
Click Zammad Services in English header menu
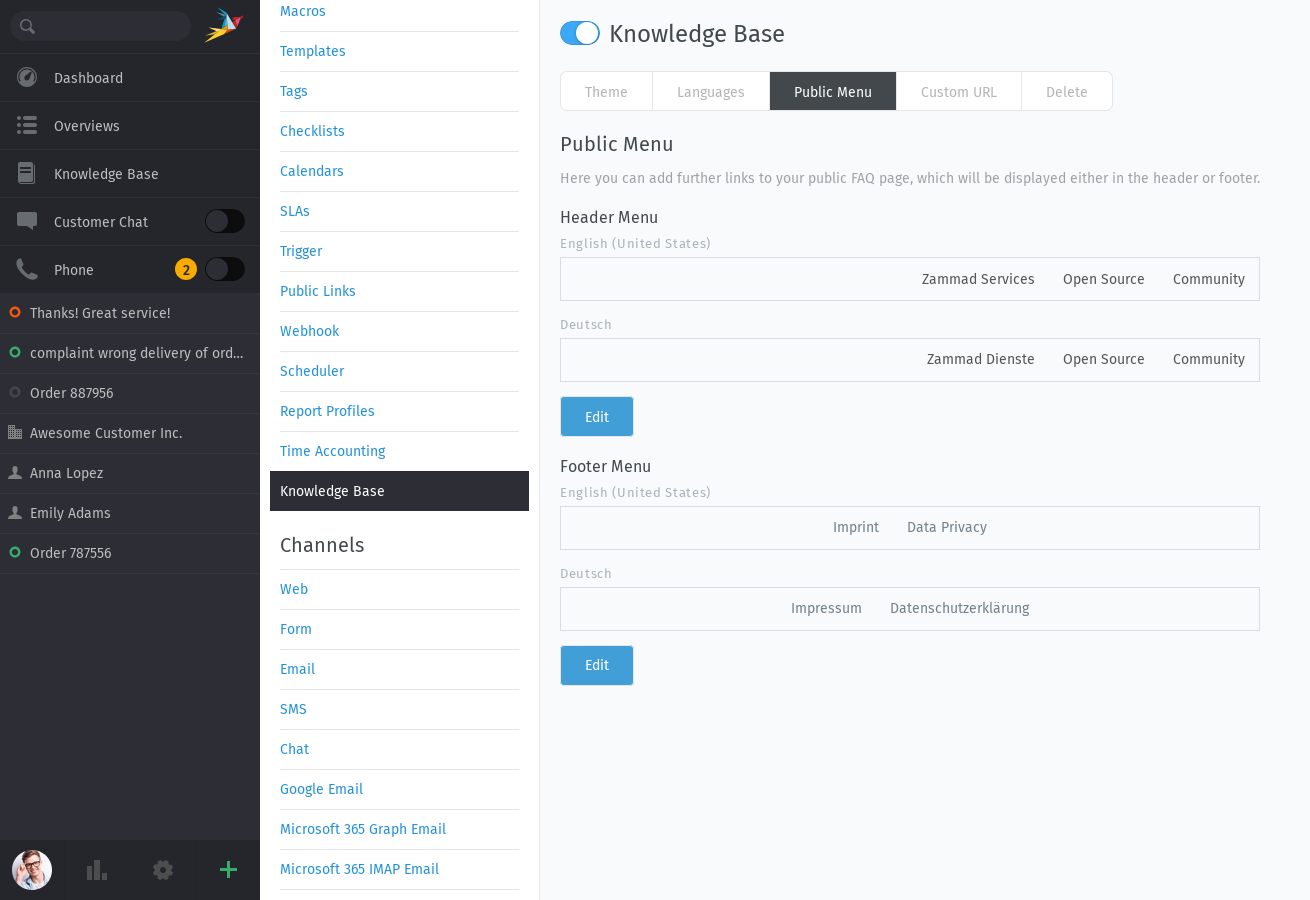tap(978, 279)
